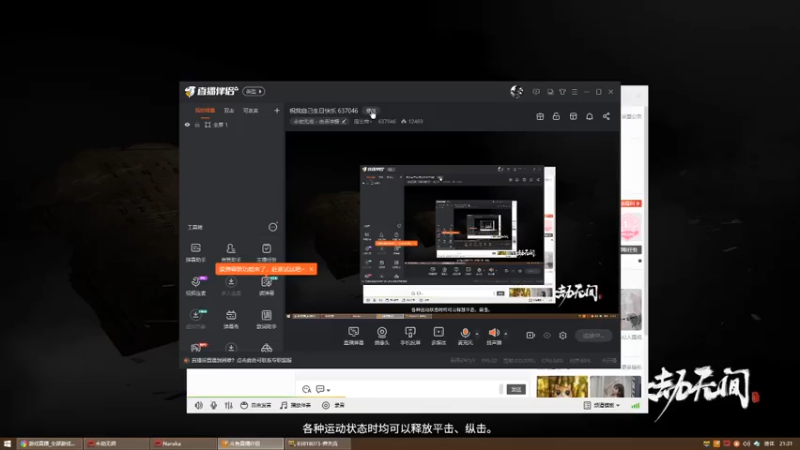Open the user avatar in the title bar

coord(516,91)
